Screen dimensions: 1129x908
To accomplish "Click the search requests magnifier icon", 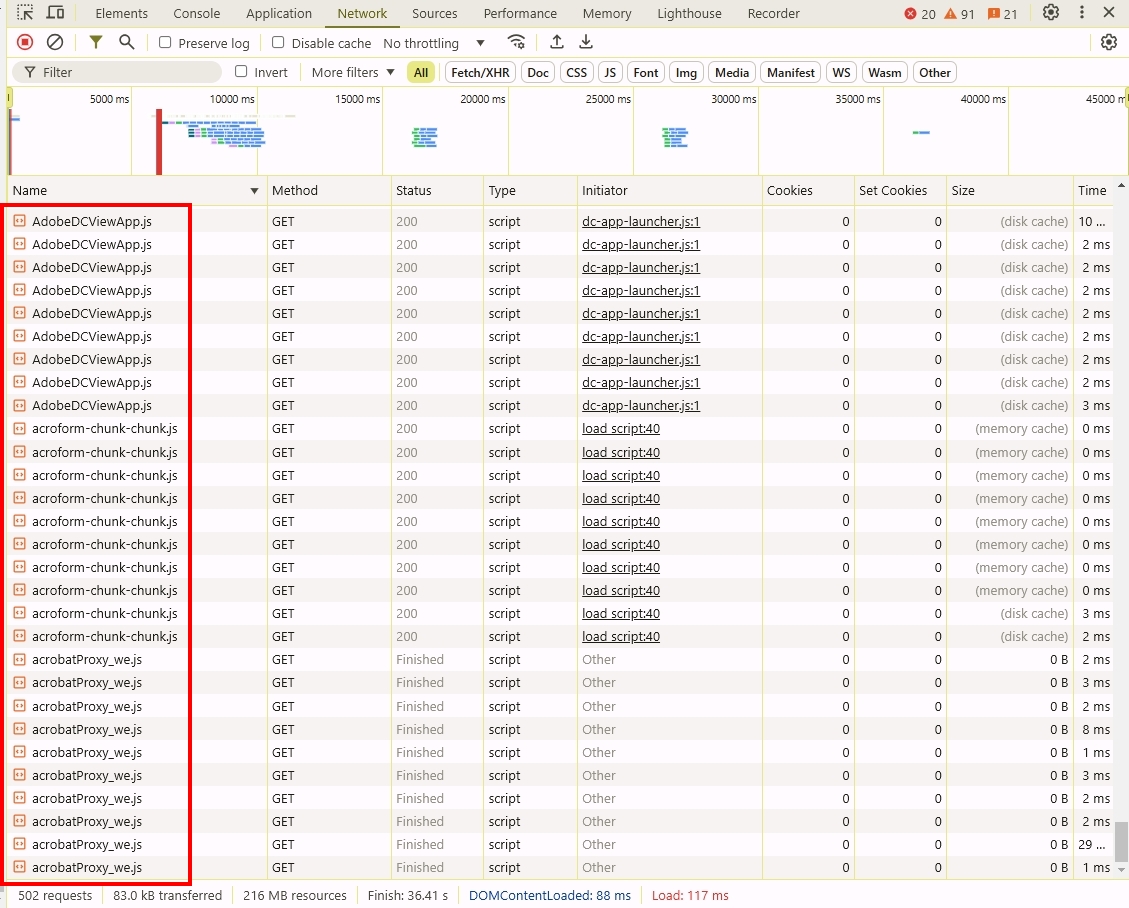I will [124, 42].
